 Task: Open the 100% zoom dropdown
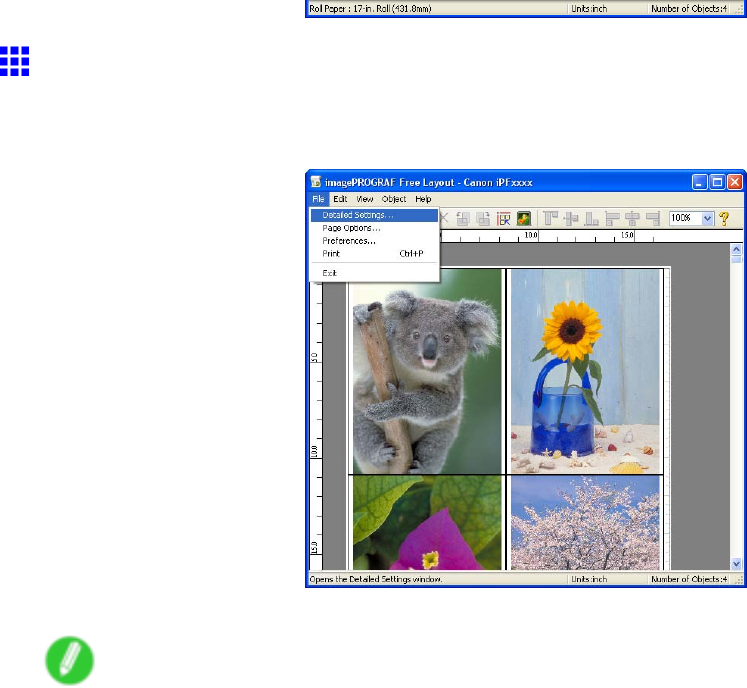[709, 218]
